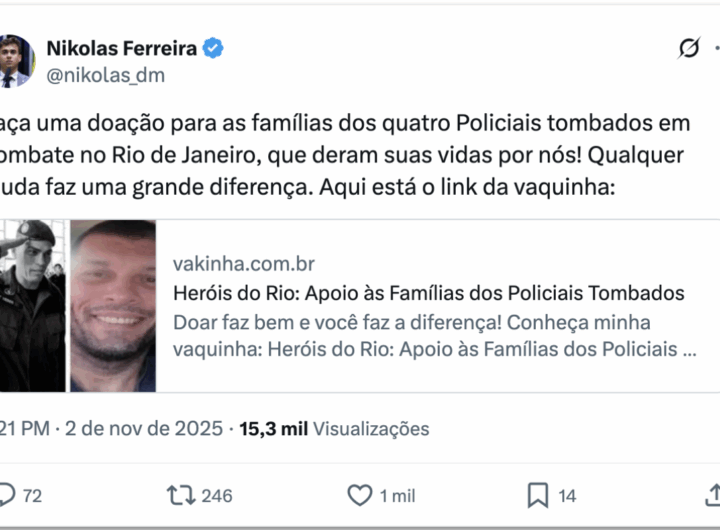Viewport: 720px width, 530px height.
Task: Click the 246 repost count
Action: 216,495
